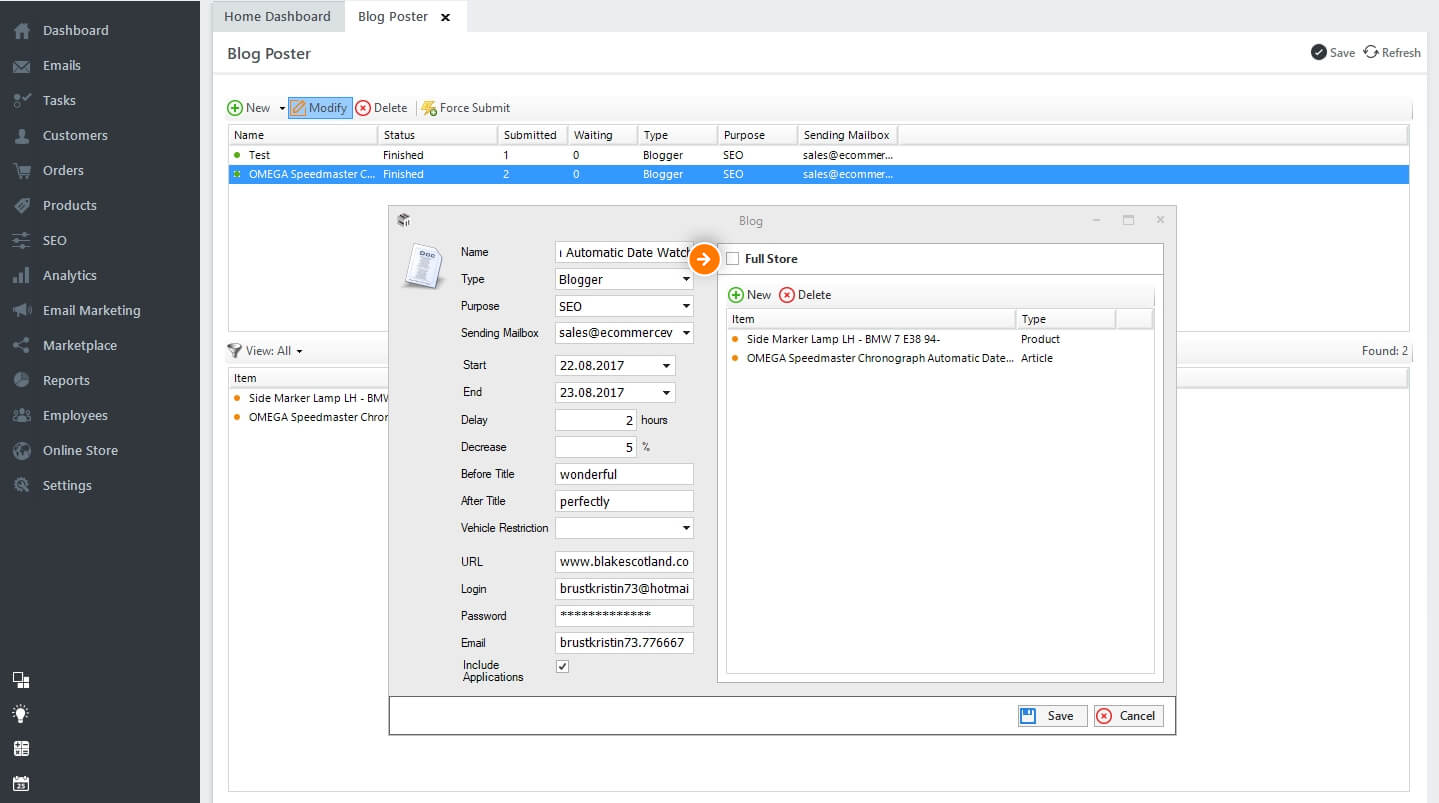Select the highlighted OMEGA Speedmaster row in the poster list
This screenshot has width=1439, height=803.
(x=818, y=174)
